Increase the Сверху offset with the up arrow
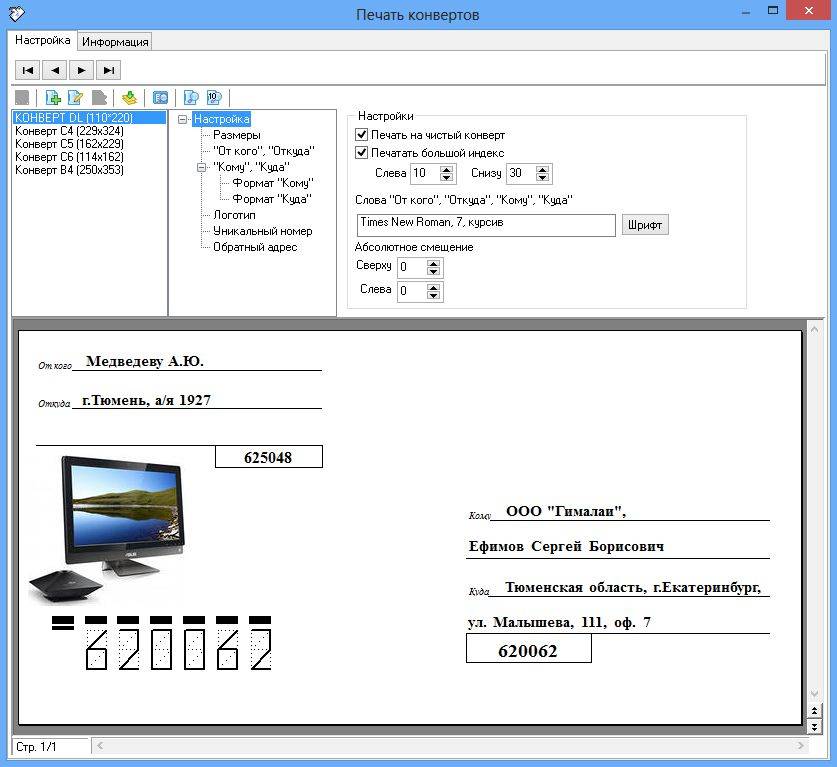The width and height of the screenshot is (837, 767). (434, 263)
